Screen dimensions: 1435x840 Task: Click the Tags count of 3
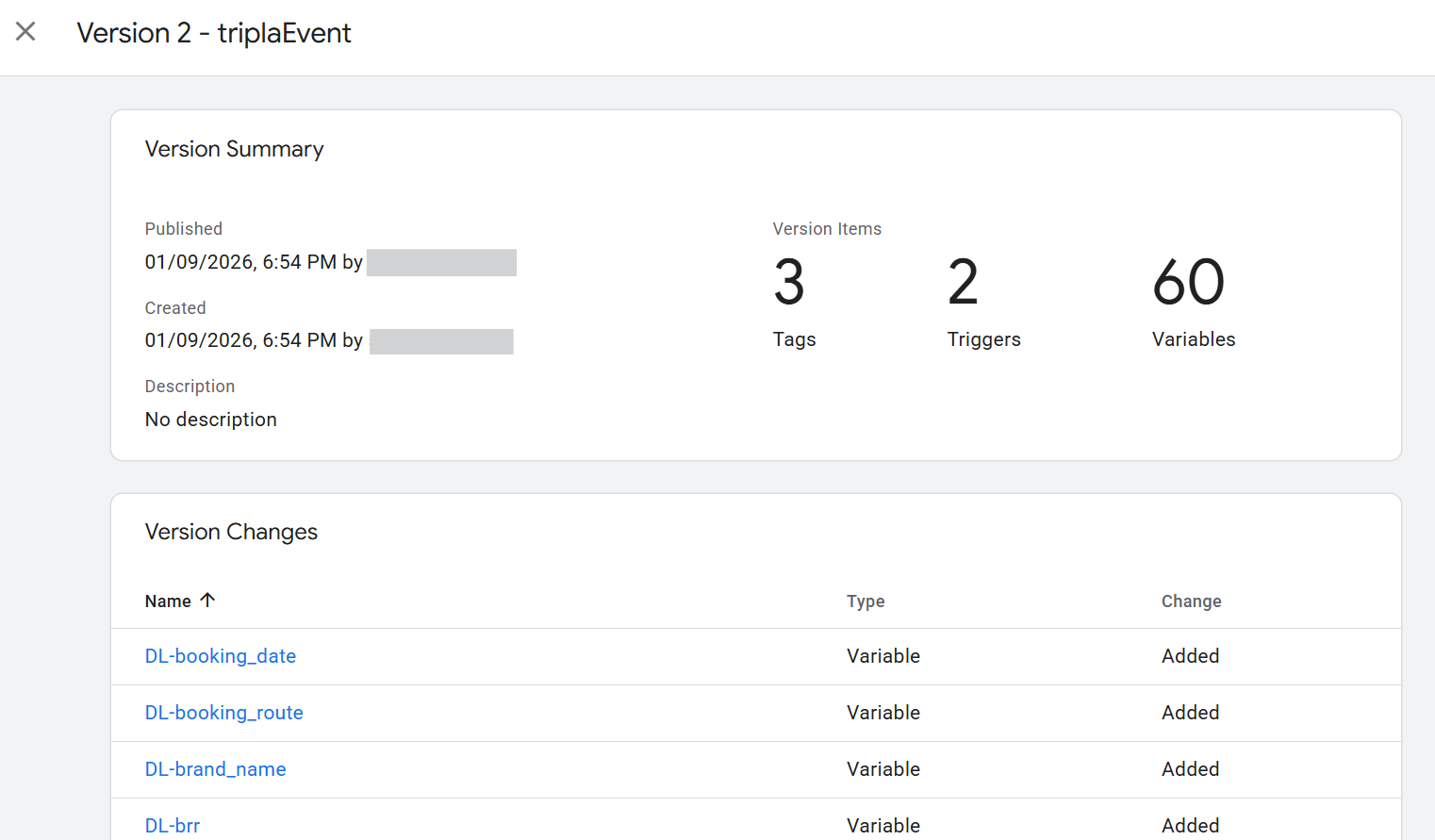(789, 283)
